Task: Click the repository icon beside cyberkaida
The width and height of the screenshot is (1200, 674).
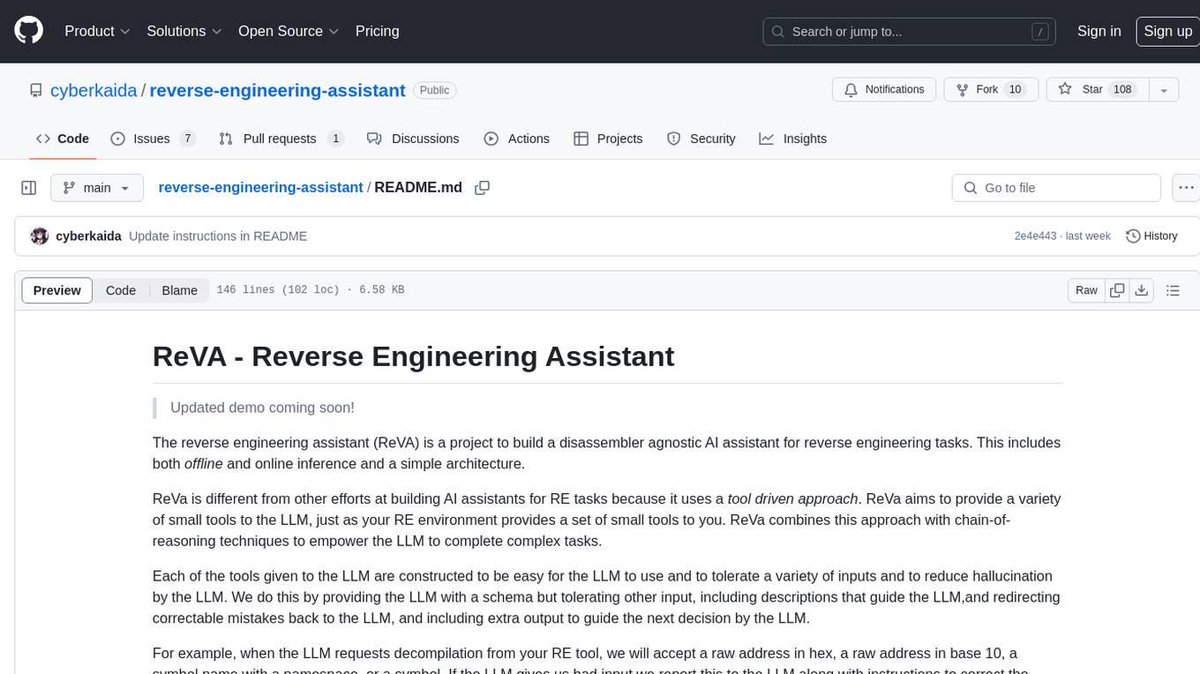Action: pyautogui.click(x=36, y=90)
